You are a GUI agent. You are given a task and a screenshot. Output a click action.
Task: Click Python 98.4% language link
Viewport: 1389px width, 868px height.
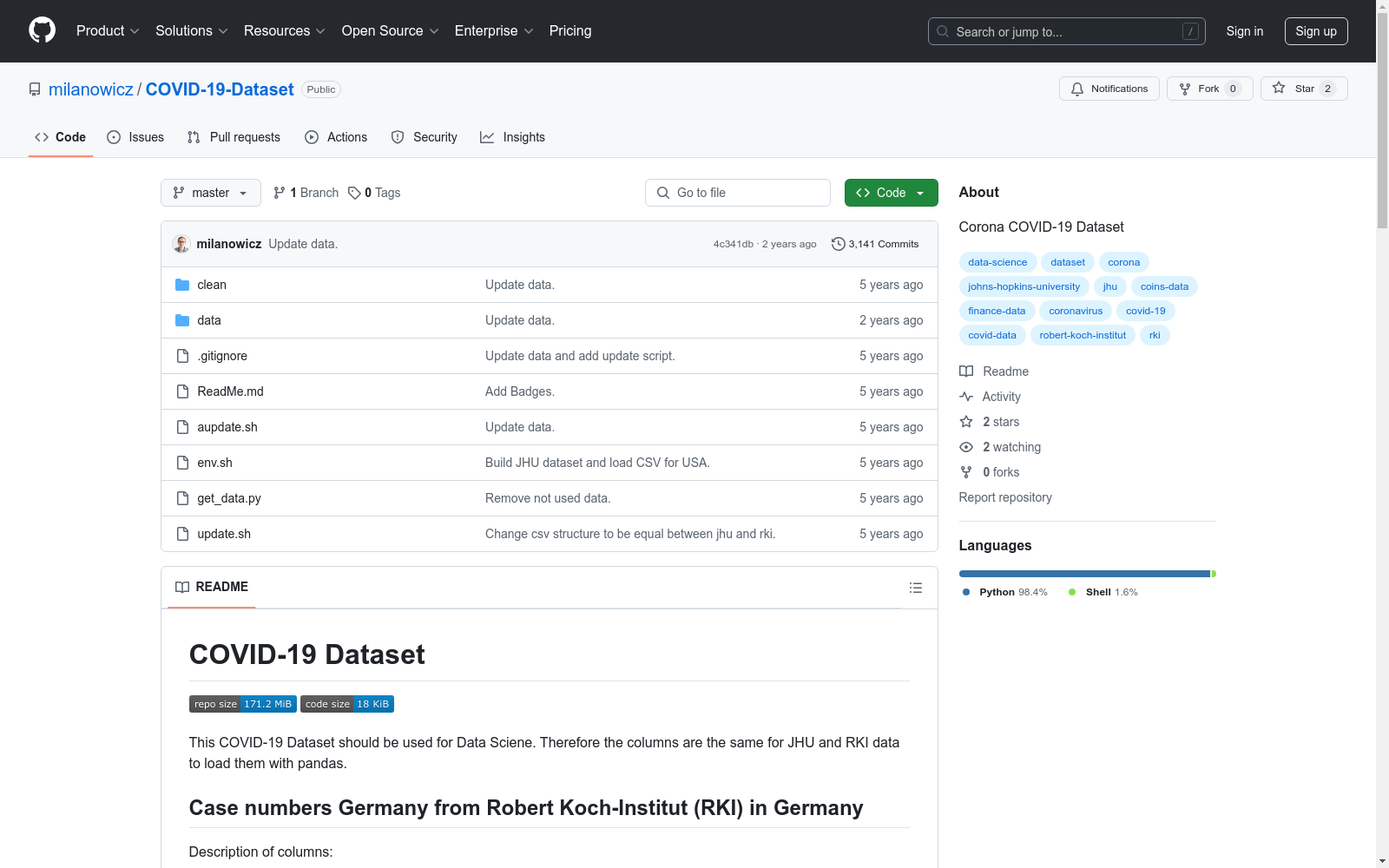[x=1005, y=592]
